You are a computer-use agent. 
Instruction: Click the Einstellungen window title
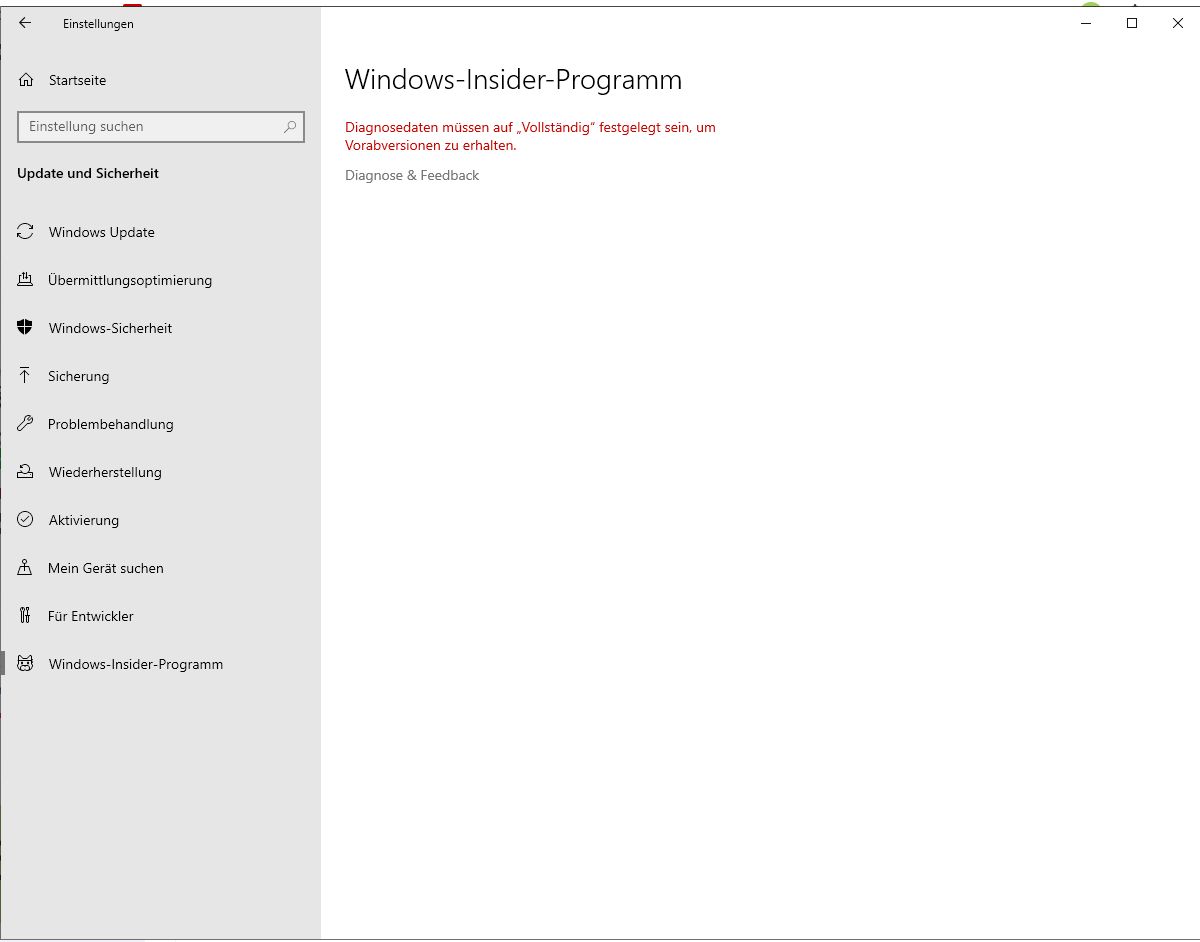tap(98, 24)
